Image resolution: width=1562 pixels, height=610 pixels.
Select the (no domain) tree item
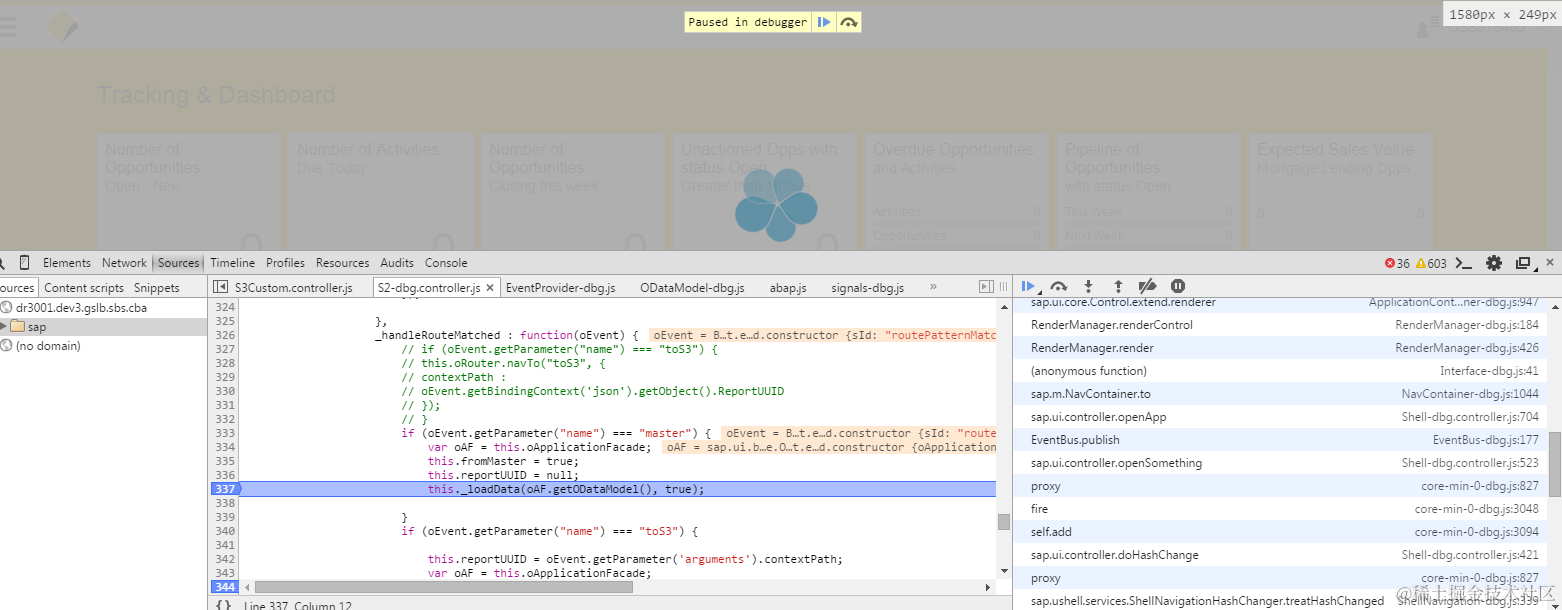click(x=48, y=346)
